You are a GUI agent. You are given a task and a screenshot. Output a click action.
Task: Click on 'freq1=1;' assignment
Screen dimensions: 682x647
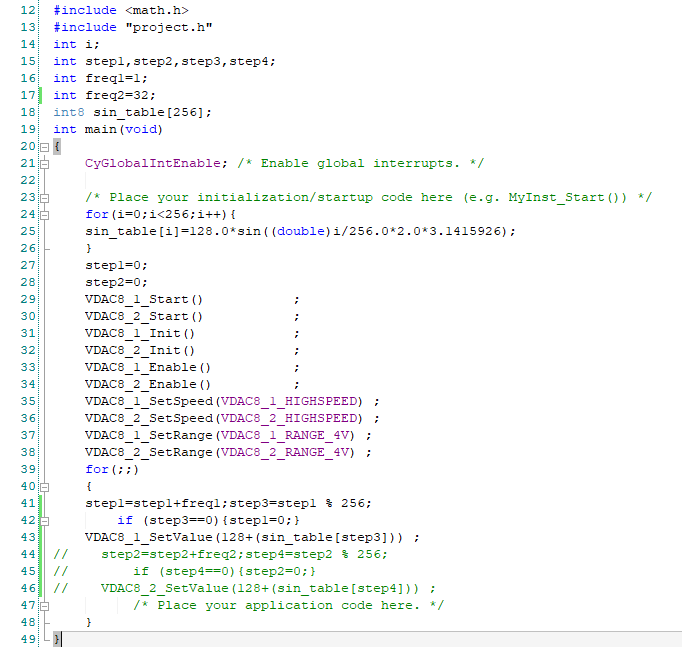117,79
